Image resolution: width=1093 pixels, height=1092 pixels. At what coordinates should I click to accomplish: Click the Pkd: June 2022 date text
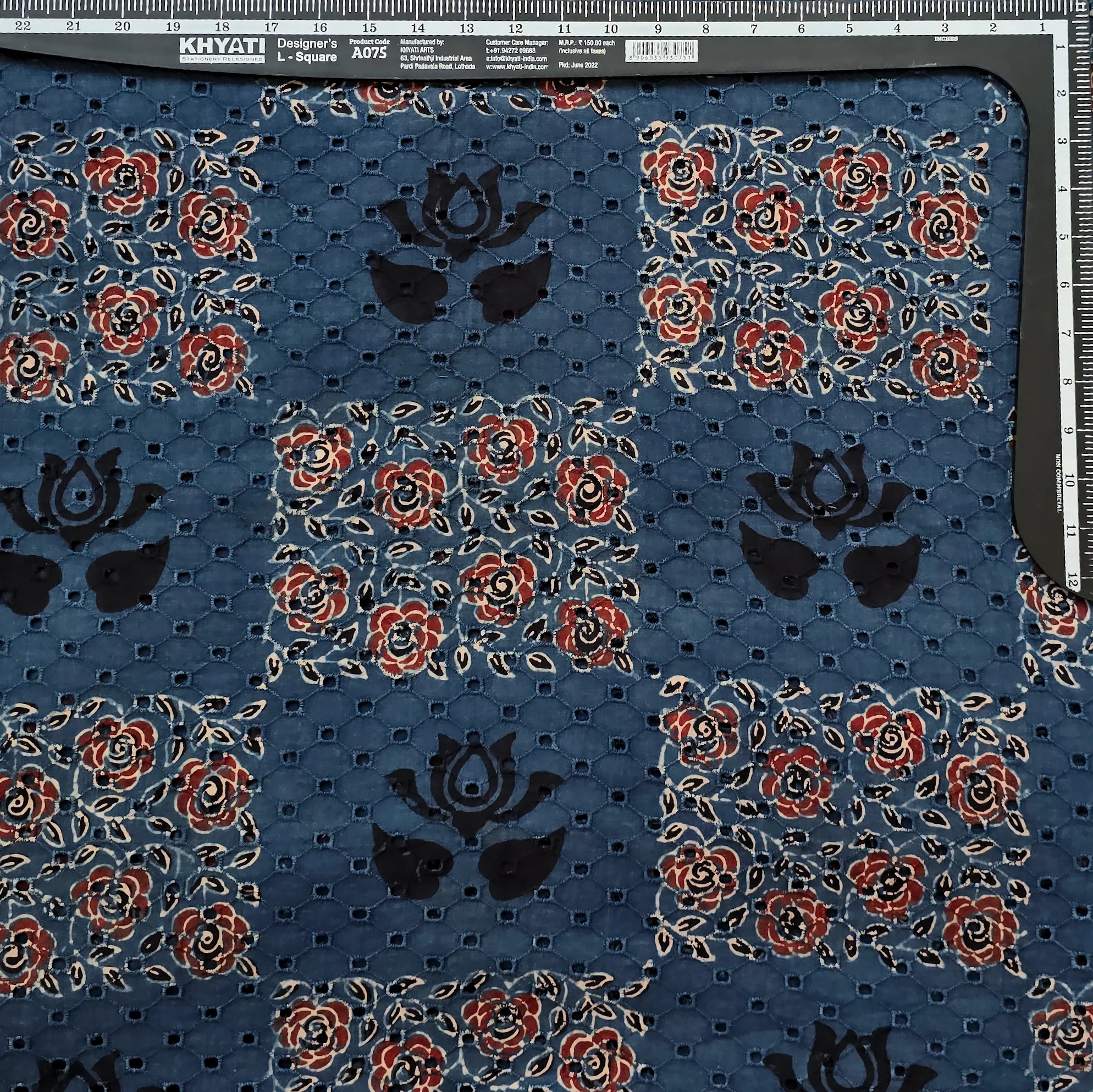point(578,65)
